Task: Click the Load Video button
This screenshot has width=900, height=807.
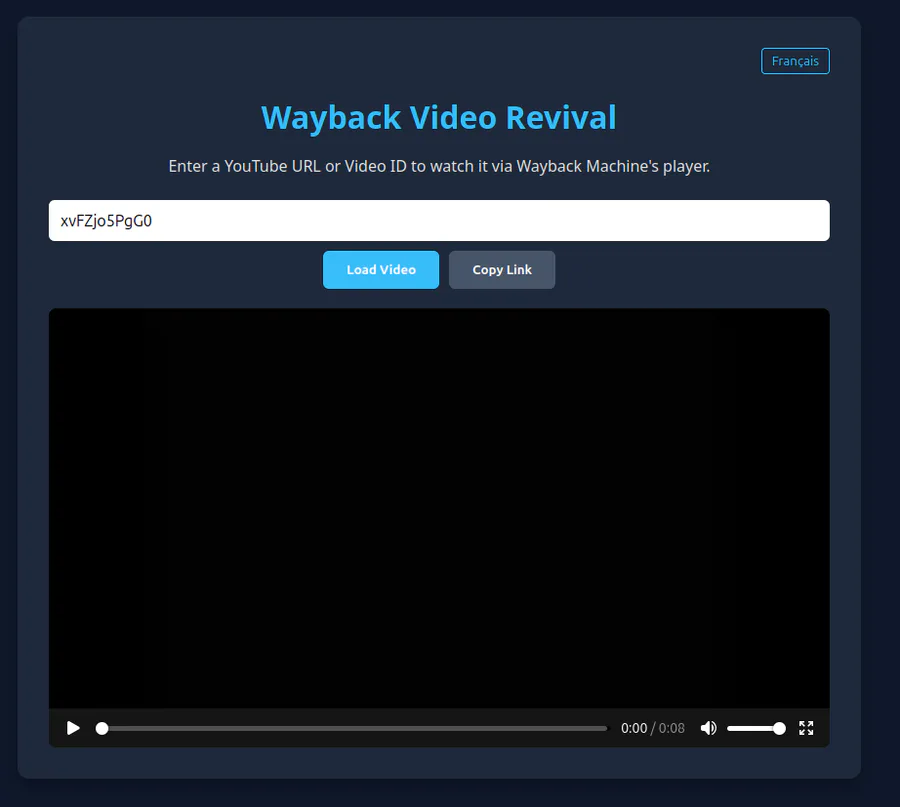Action: point(381,270)
